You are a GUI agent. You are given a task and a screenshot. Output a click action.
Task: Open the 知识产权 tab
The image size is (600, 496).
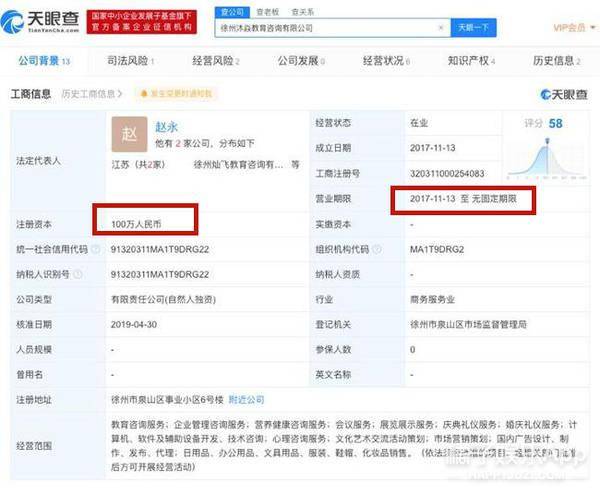pos(471,61)
